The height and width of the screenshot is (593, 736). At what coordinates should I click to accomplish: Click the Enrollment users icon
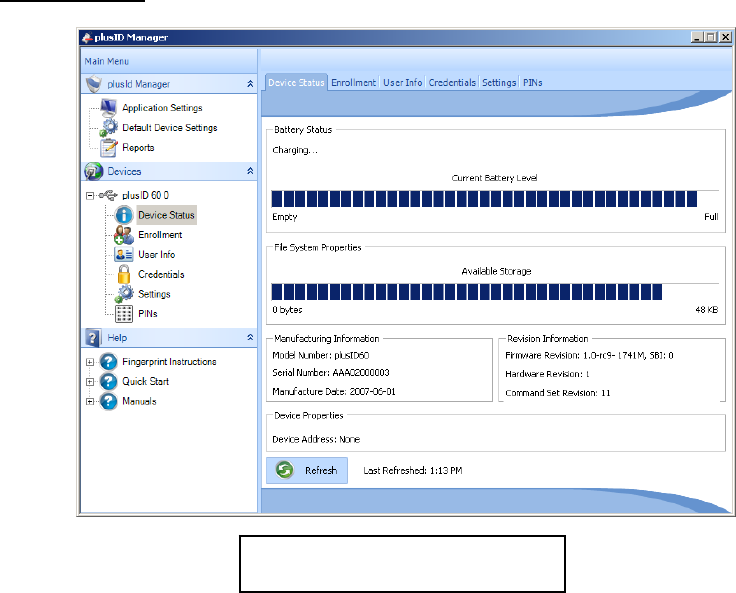(124, 235)
